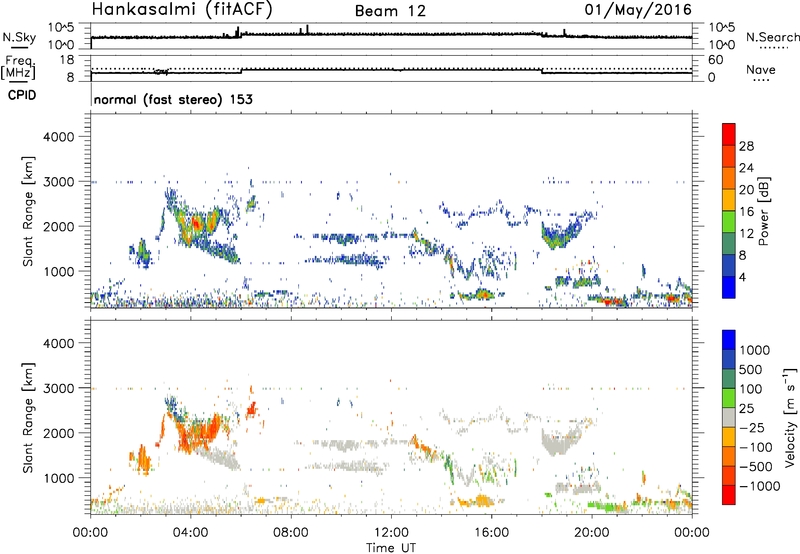Click the 2000 tick of velocity panel
Image resolution: width=800 pixels, height=554 pixels.
point(59,433)
